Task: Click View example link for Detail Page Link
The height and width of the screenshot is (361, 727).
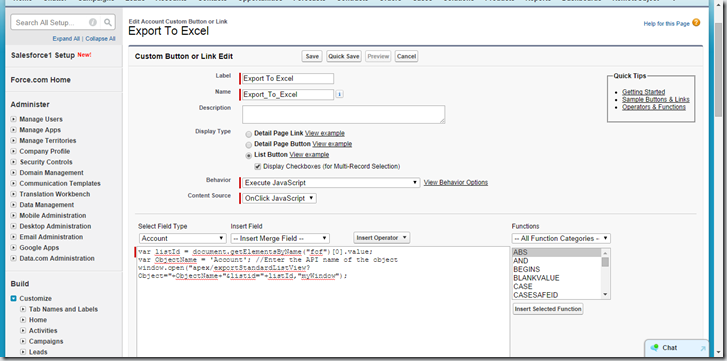Action: click(x=325, y=133)
